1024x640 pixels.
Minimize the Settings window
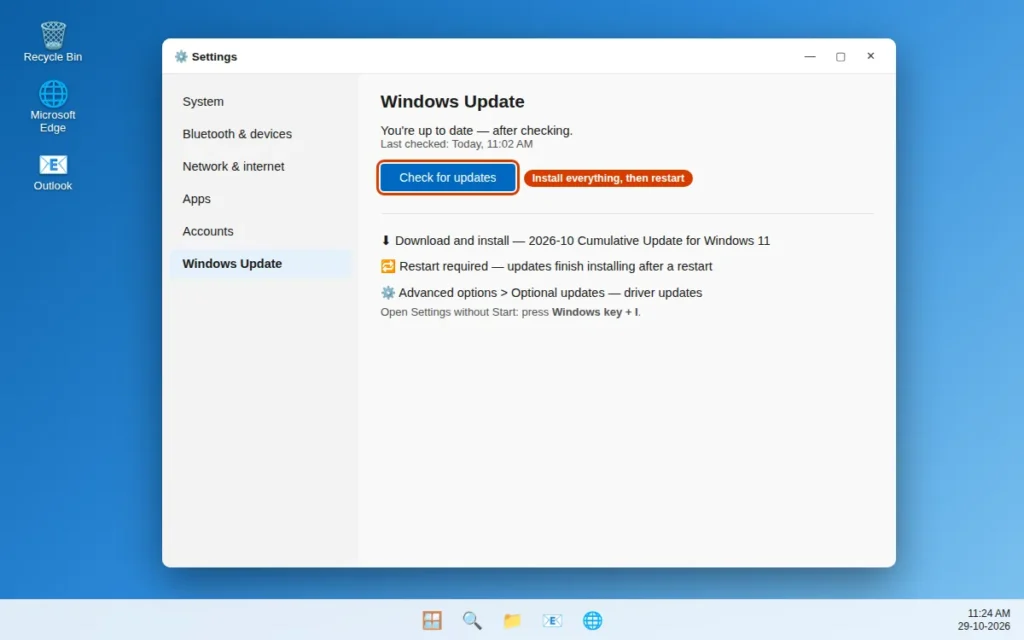[810, 56]
